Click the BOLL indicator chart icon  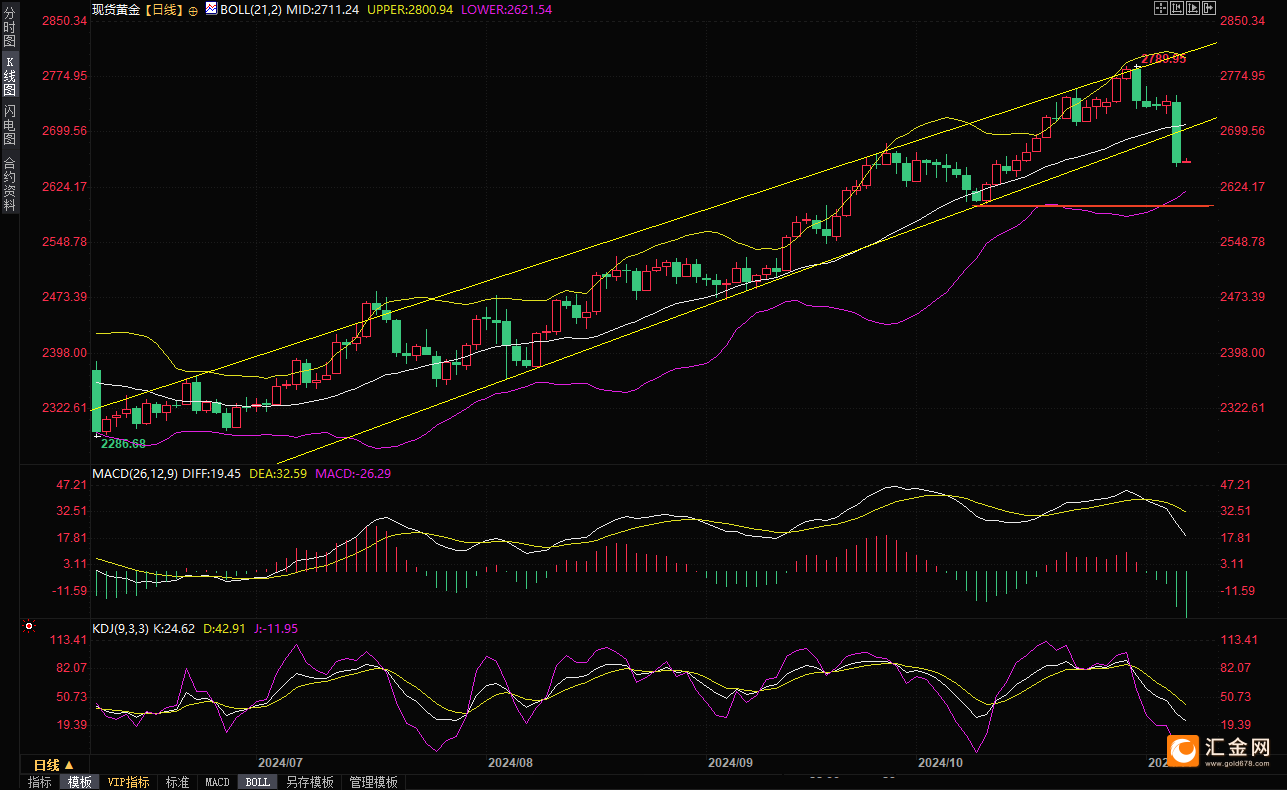(x=211, y=9)
